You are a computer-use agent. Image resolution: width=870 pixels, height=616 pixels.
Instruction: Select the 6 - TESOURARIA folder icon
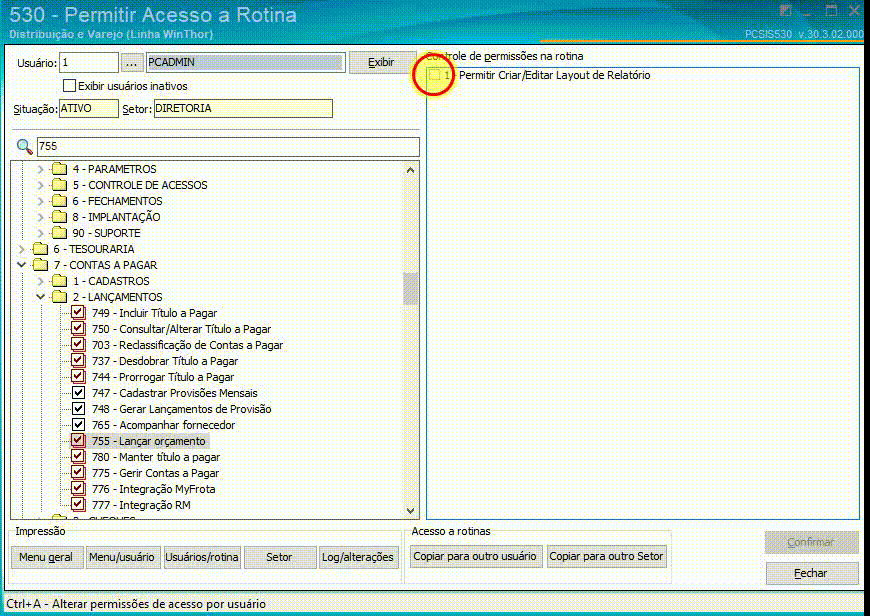[40, 249]
